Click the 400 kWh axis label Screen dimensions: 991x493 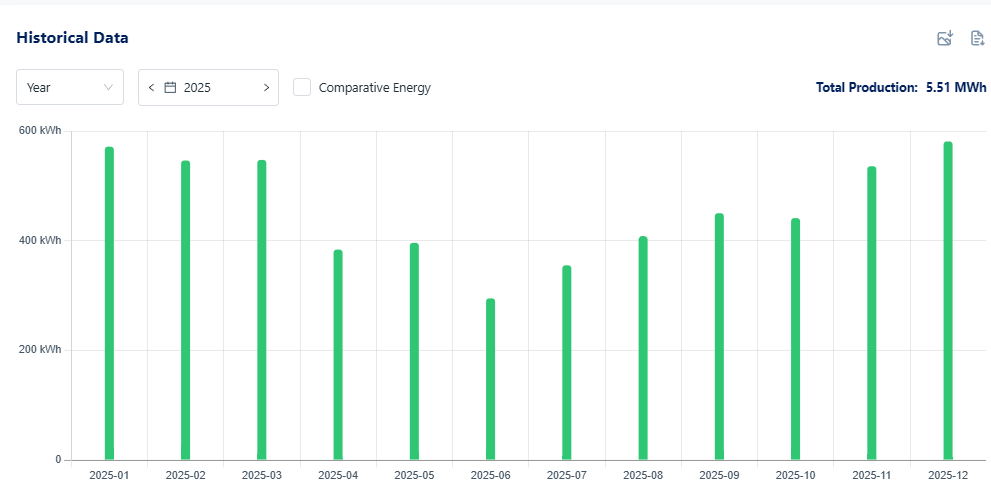point(41,241)
